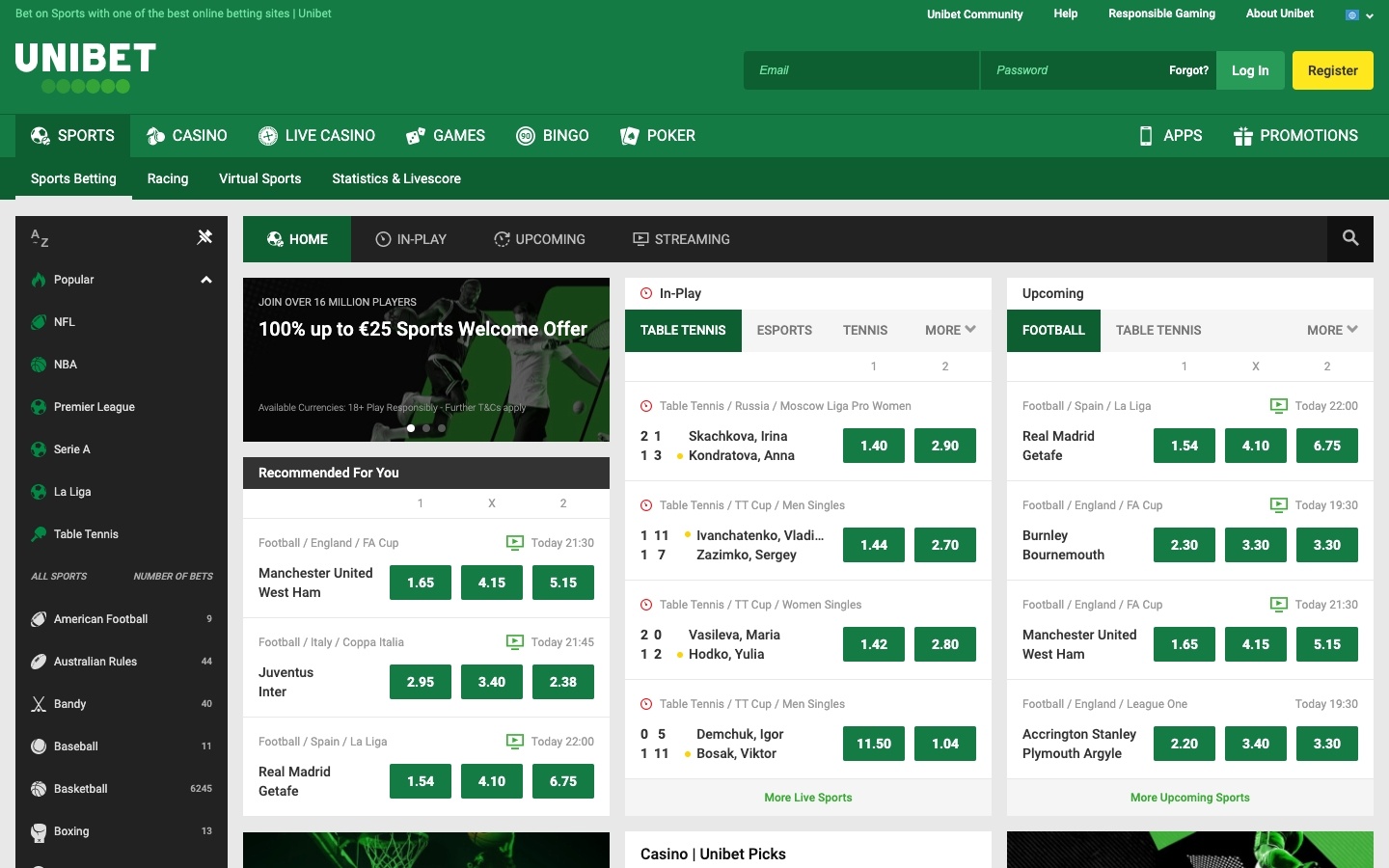
Task: Open Responsible Gaming link
Action: click(1161, 14)
